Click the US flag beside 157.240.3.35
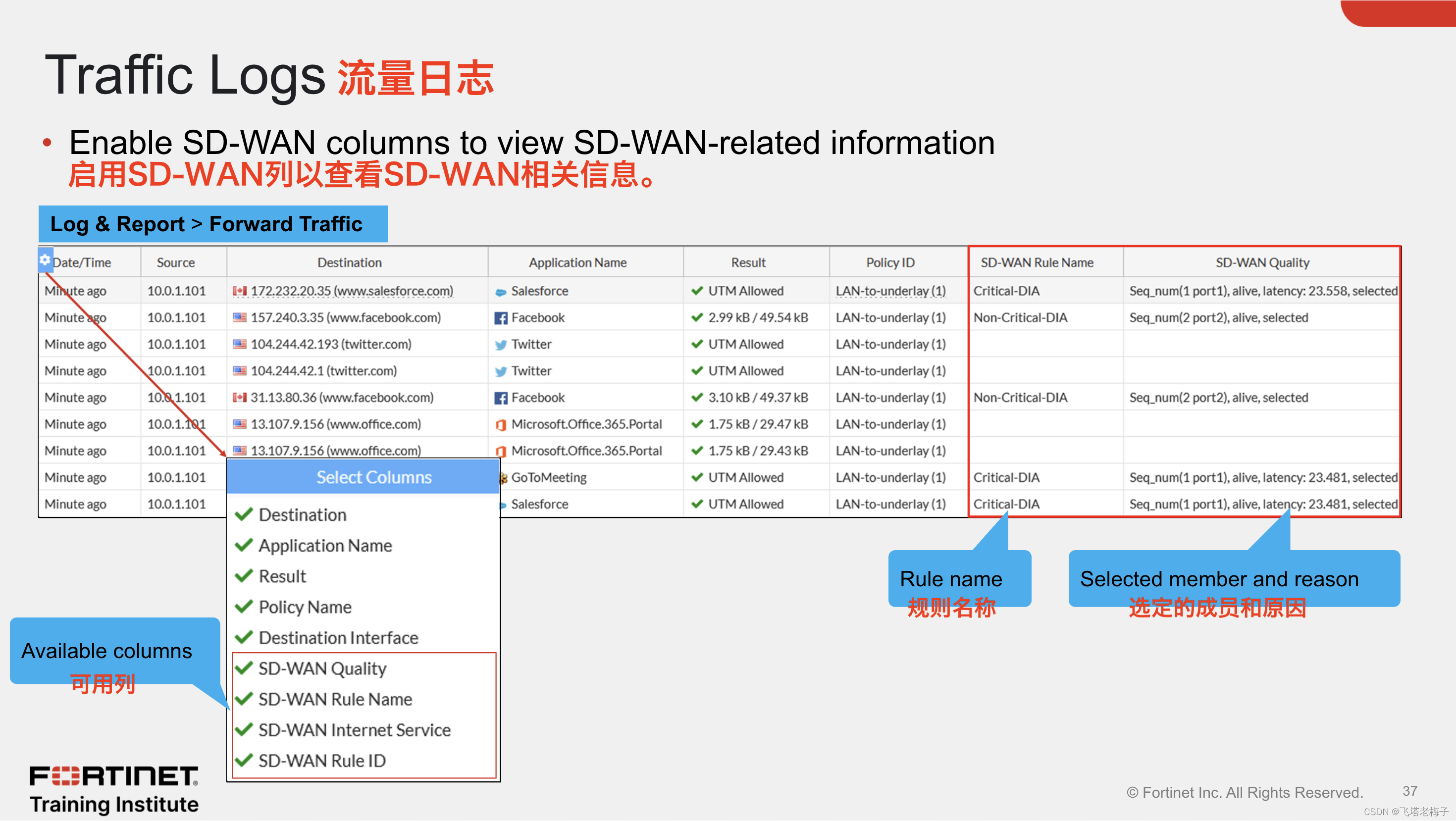The width and height of the screenshot is (1456, 821). click(240, 317)
